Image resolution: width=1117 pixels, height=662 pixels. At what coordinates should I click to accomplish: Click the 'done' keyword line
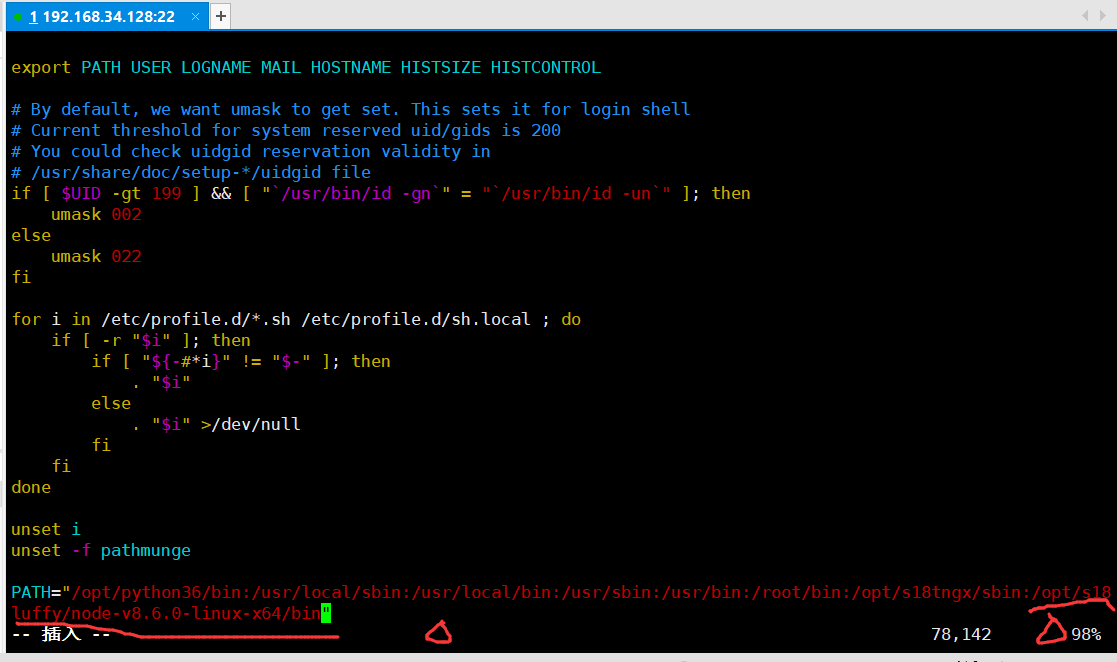31,487
